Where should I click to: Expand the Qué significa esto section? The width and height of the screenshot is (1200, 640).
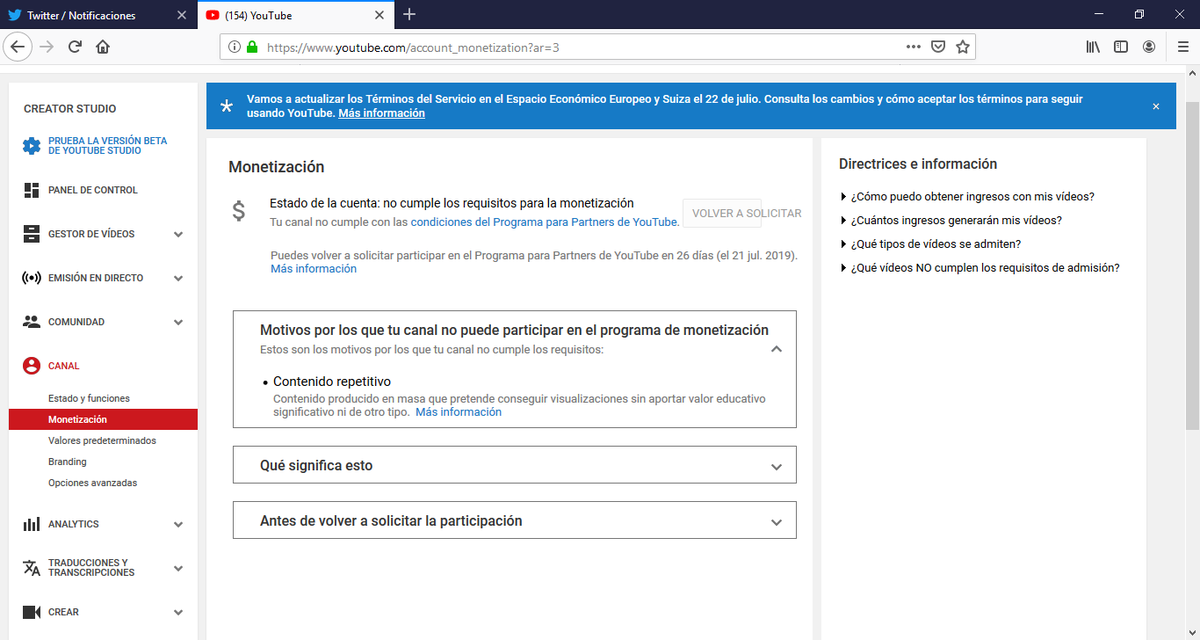click(x=515, y=465)
